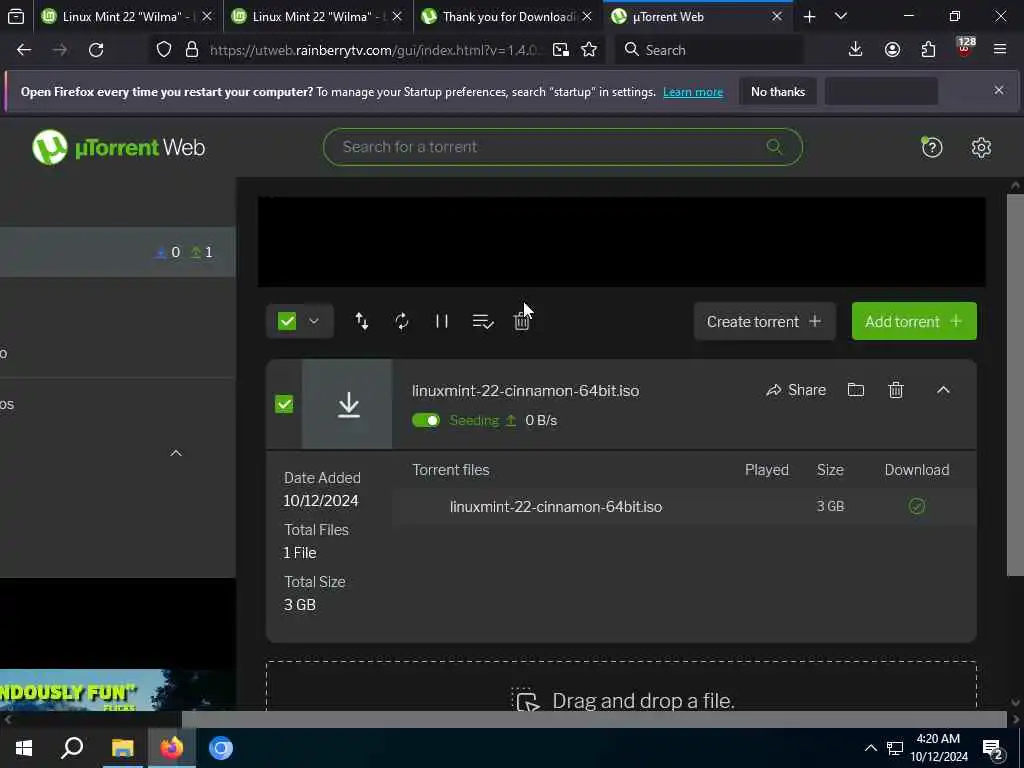Go back to previous page
The image size is (1024, 768).
(x=24, y=50)
